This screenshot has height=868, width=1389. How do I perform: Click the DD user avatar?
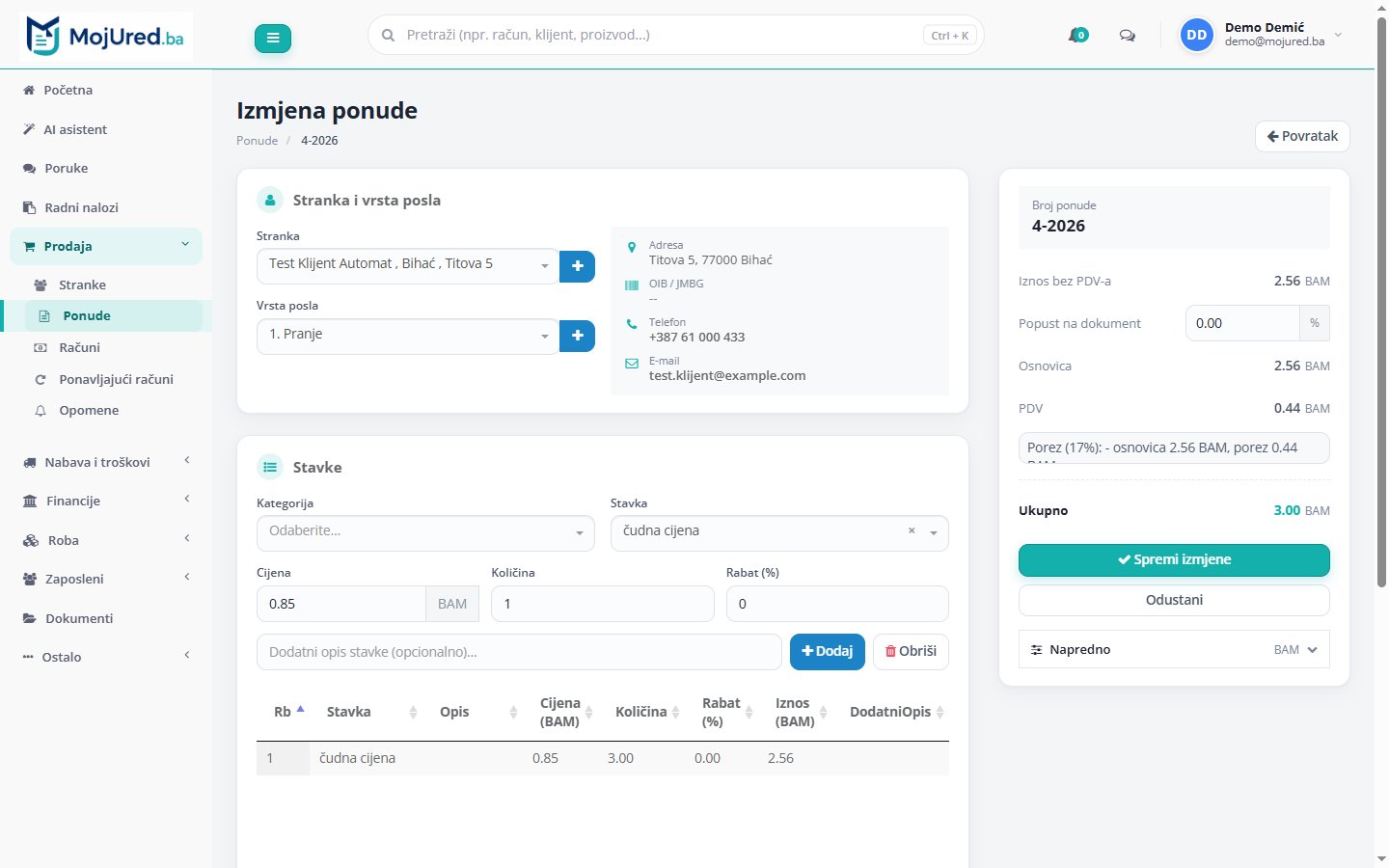[1196, 35]
